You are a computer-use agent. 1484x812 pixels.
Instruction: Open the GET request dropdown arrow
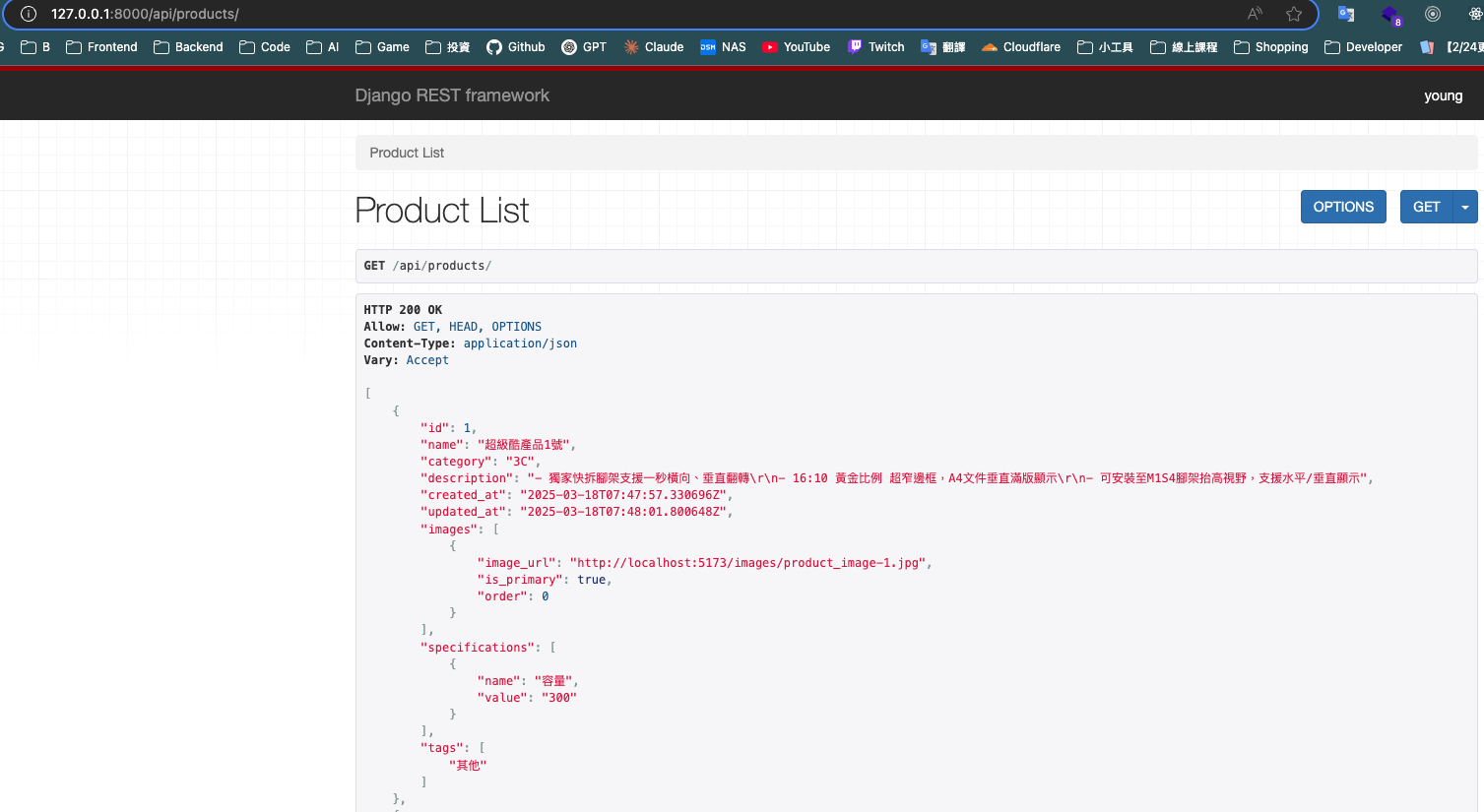[1464, 207]
